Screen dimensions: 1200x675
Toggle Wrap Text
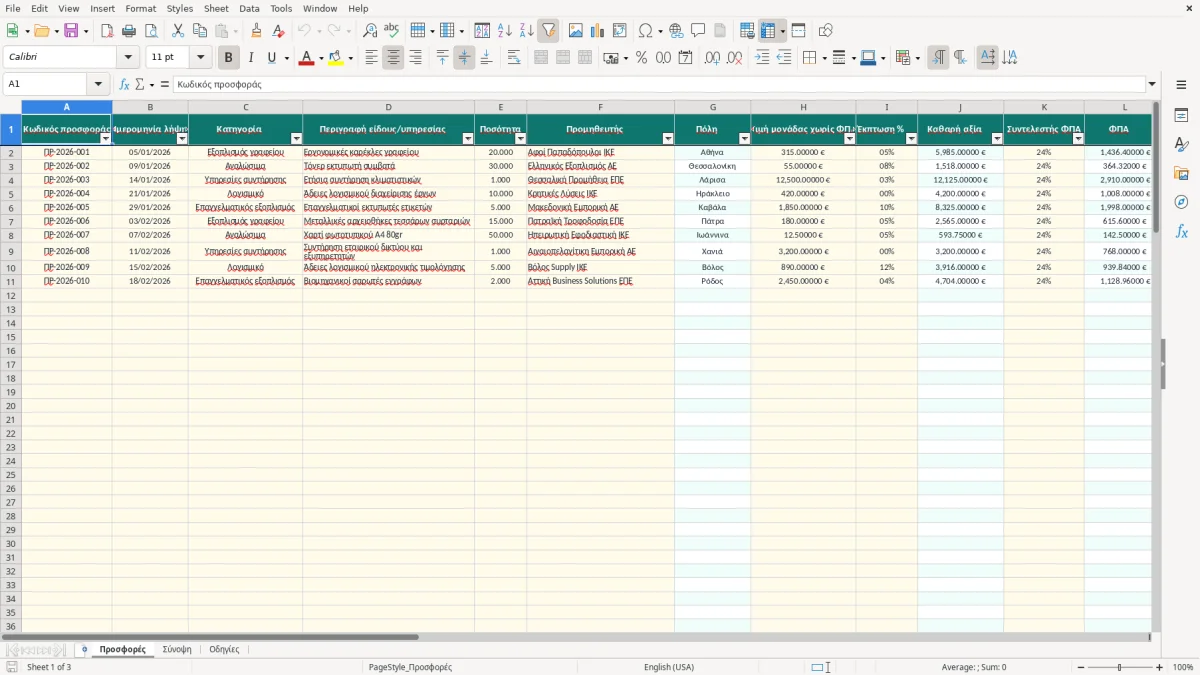[514, 58]
